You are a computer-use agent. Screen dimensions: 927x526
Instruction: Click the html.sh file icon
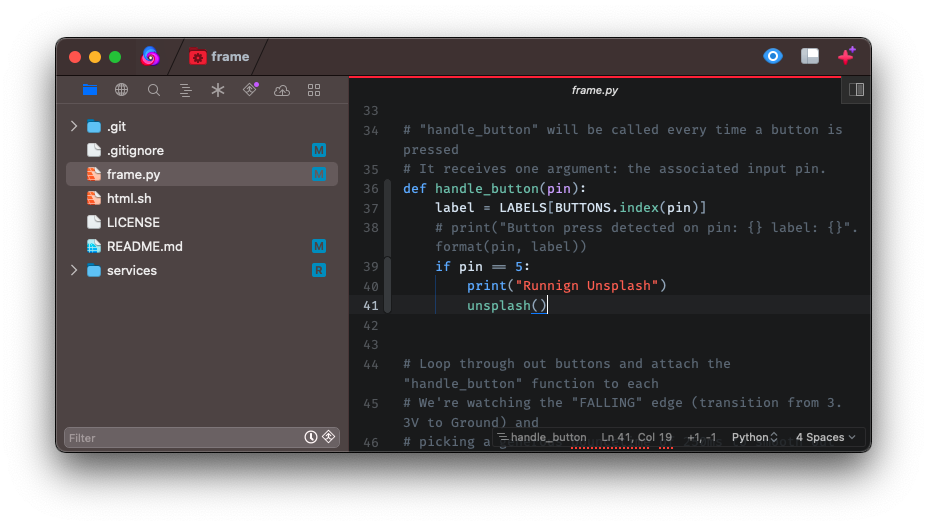pyautogui.click(x=93, y=198)
